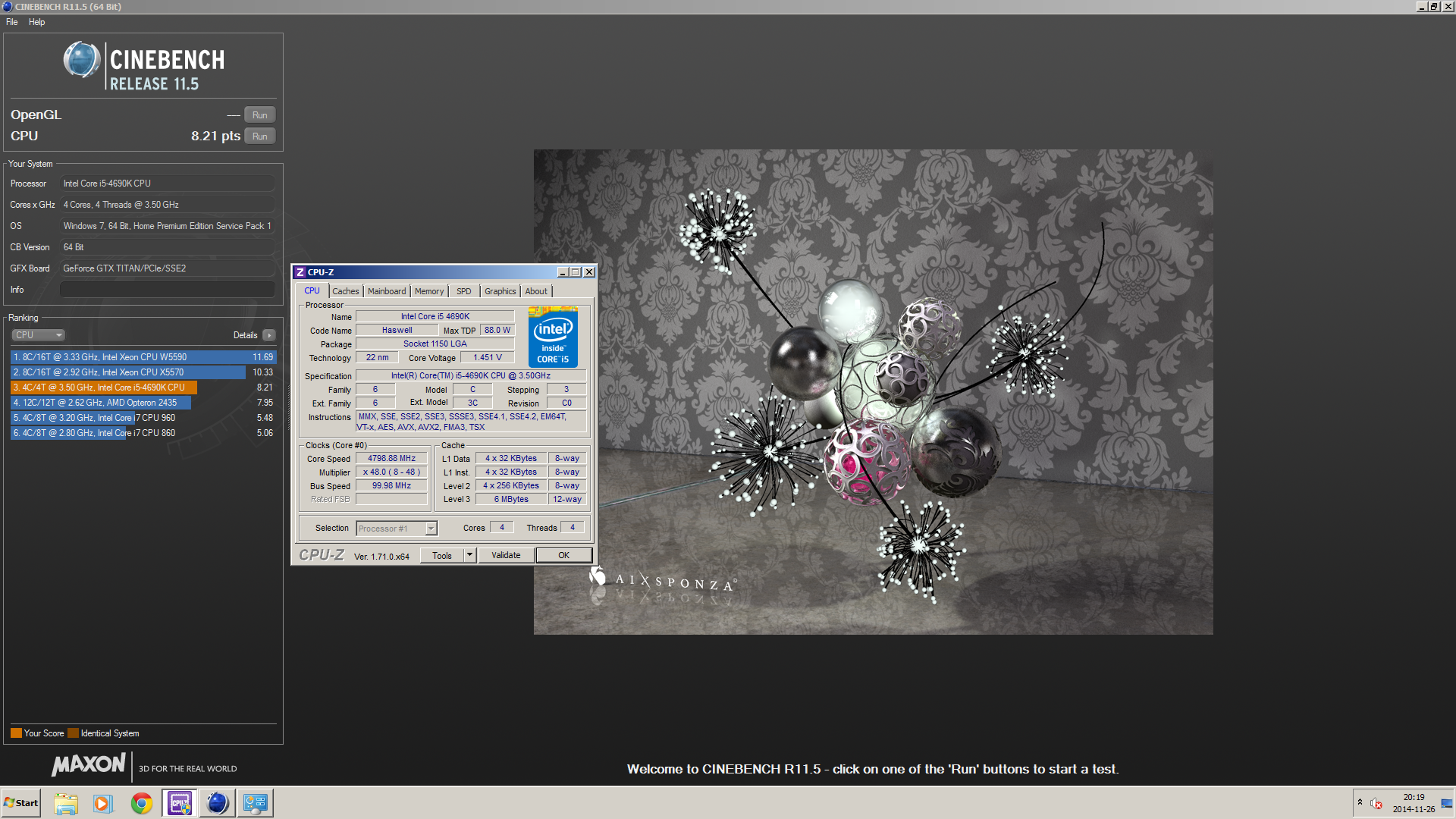
Task: Click the Cinebench title bar app icon
Action: click(x=8, y=7)
